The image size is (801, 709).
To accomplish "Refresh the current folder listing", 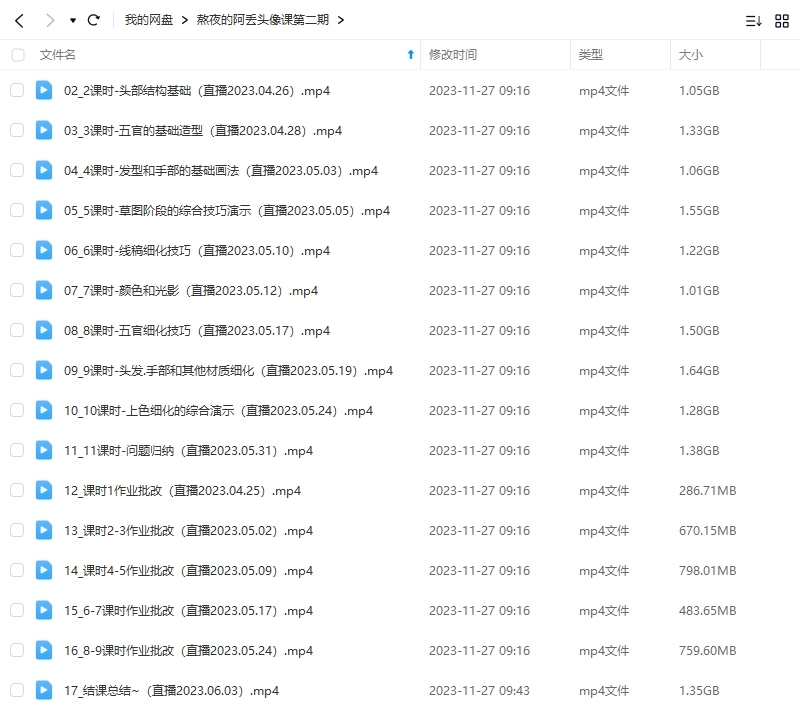I will (94, 20).
